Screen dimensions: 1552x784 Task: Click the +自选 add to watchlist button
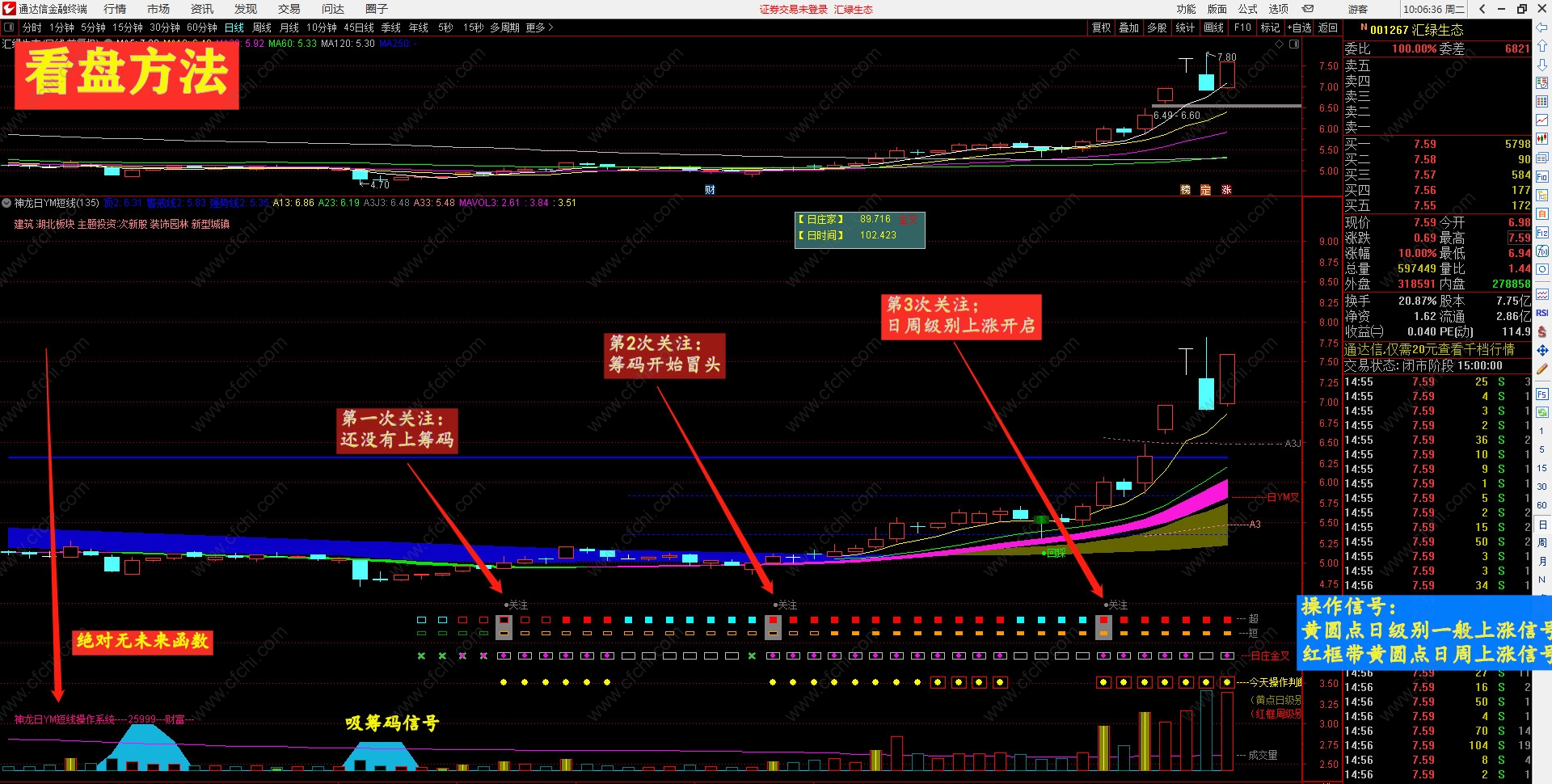point(1299,27)
